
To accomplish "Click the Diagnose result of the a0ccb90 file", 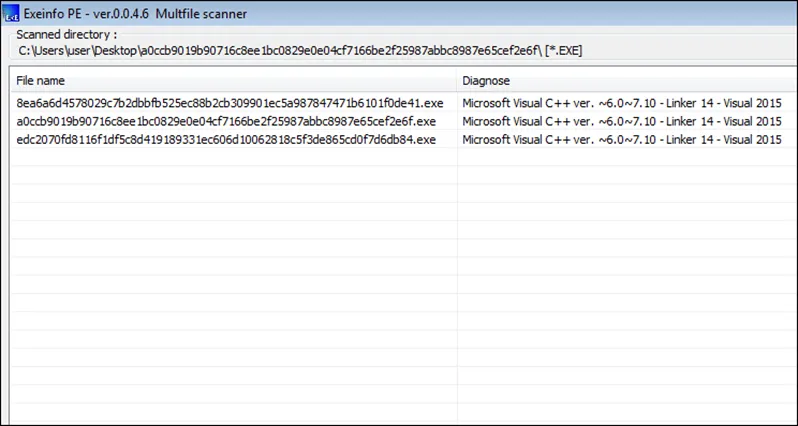I will click(621, 122).
